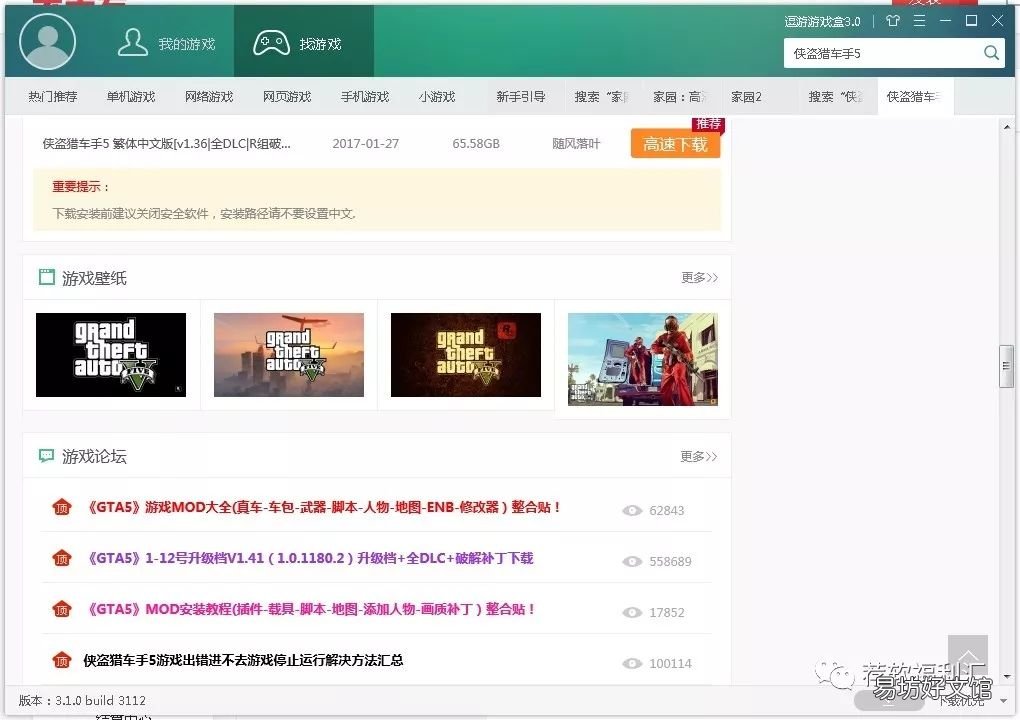This screenshot has height=720, width=1020.
Task: Click the scrollbar up arrow
Action: click(1007, 127)
